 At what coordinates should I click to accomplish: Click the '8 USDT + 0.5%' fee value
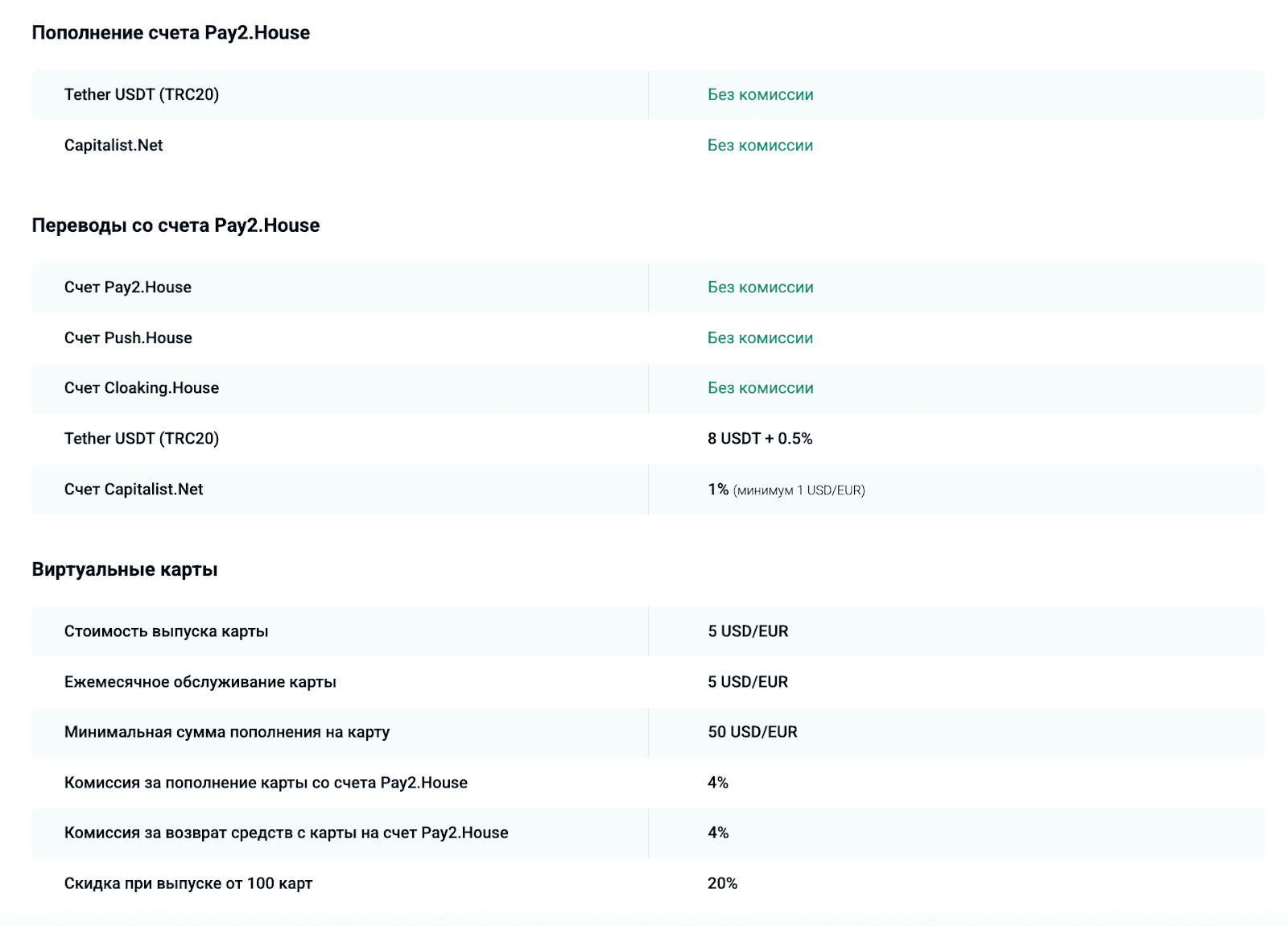click(760, 439)
